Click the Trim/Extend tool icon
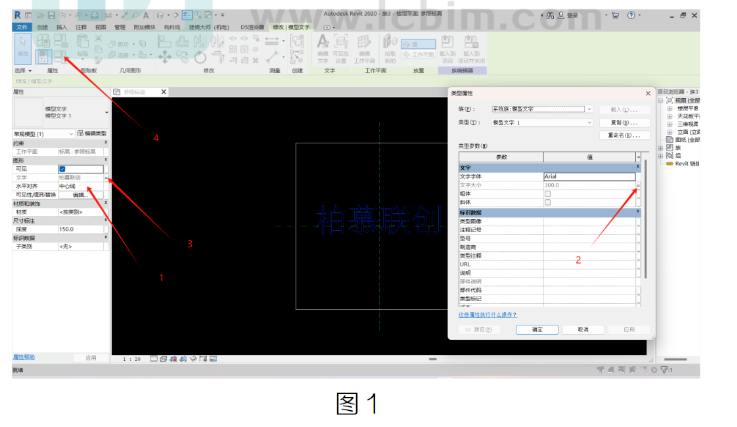 [x=218, y=57]
